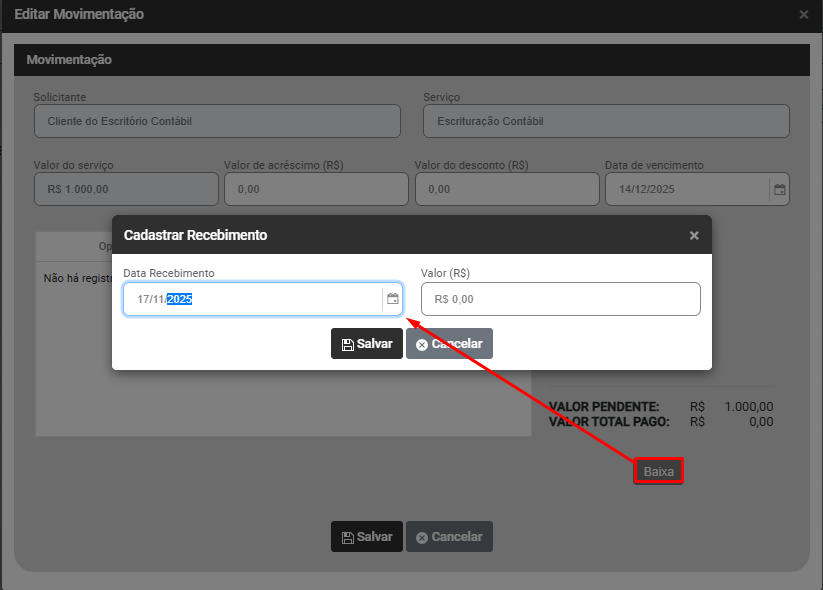The image size is (823, 590).
Task: Focus the Data Recebimento date field
Action: pyautogui.click(x=250, y=299)
